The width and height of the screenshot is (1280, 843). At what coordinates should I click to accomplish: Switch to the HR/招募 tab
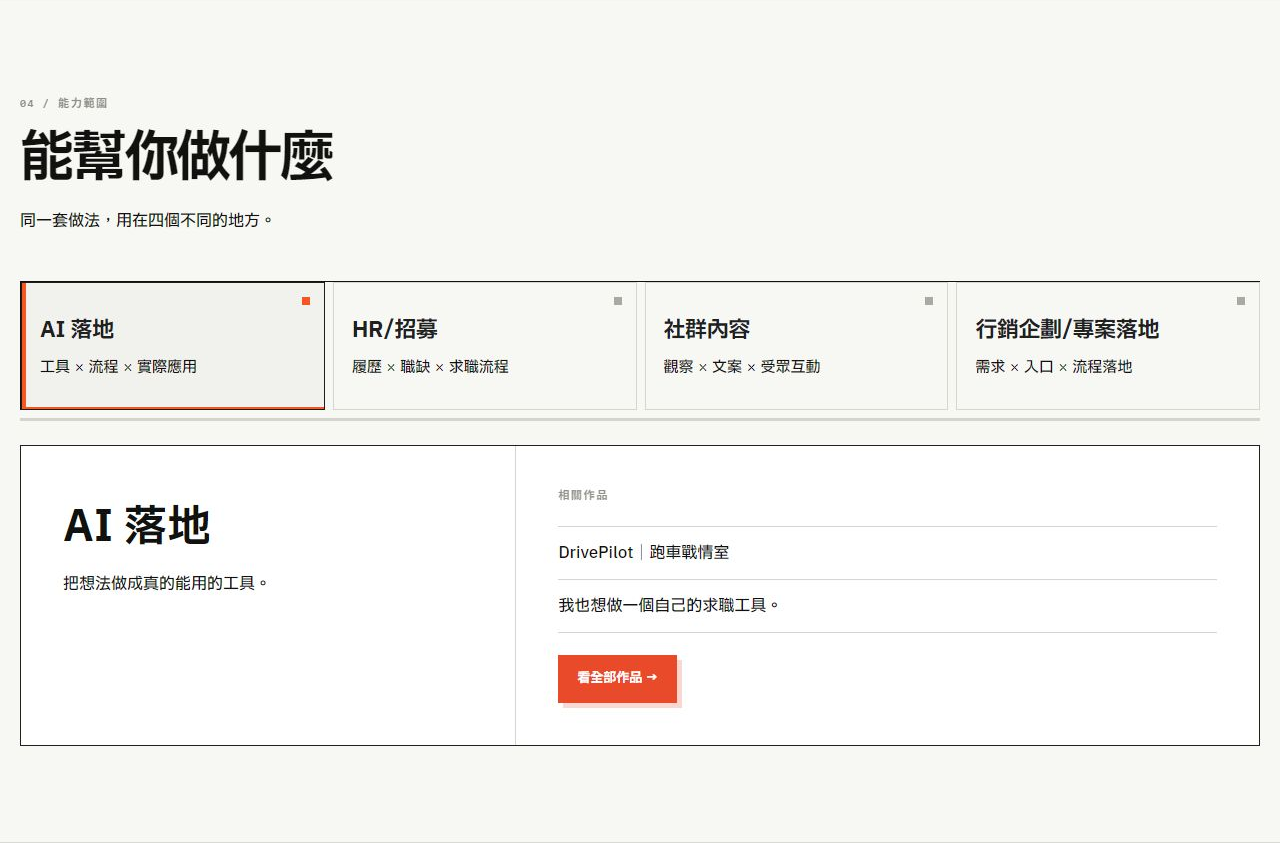[485, 346]
